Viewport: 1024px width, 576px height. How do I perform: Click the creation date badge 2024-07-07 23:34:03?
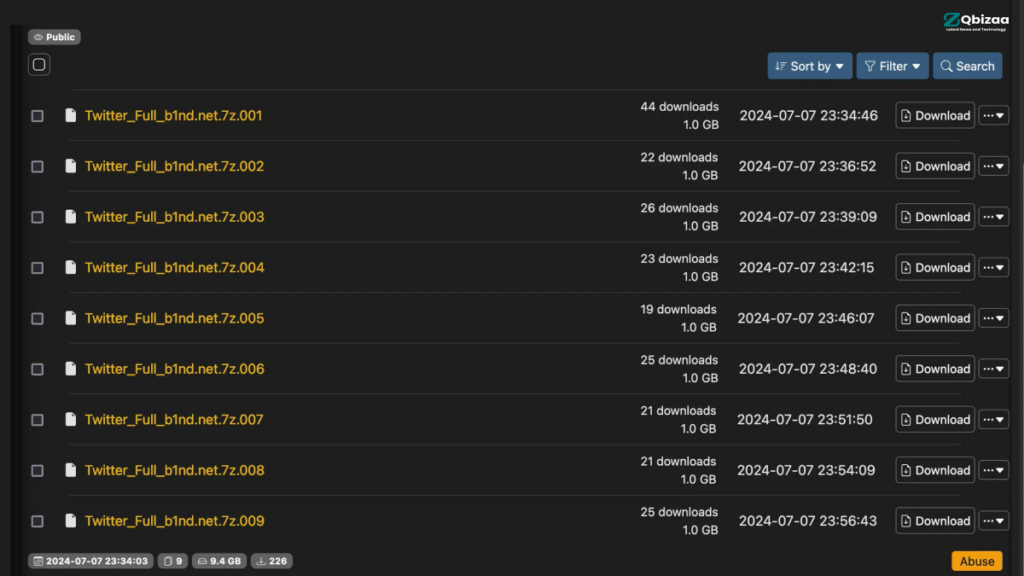[91, 561]
